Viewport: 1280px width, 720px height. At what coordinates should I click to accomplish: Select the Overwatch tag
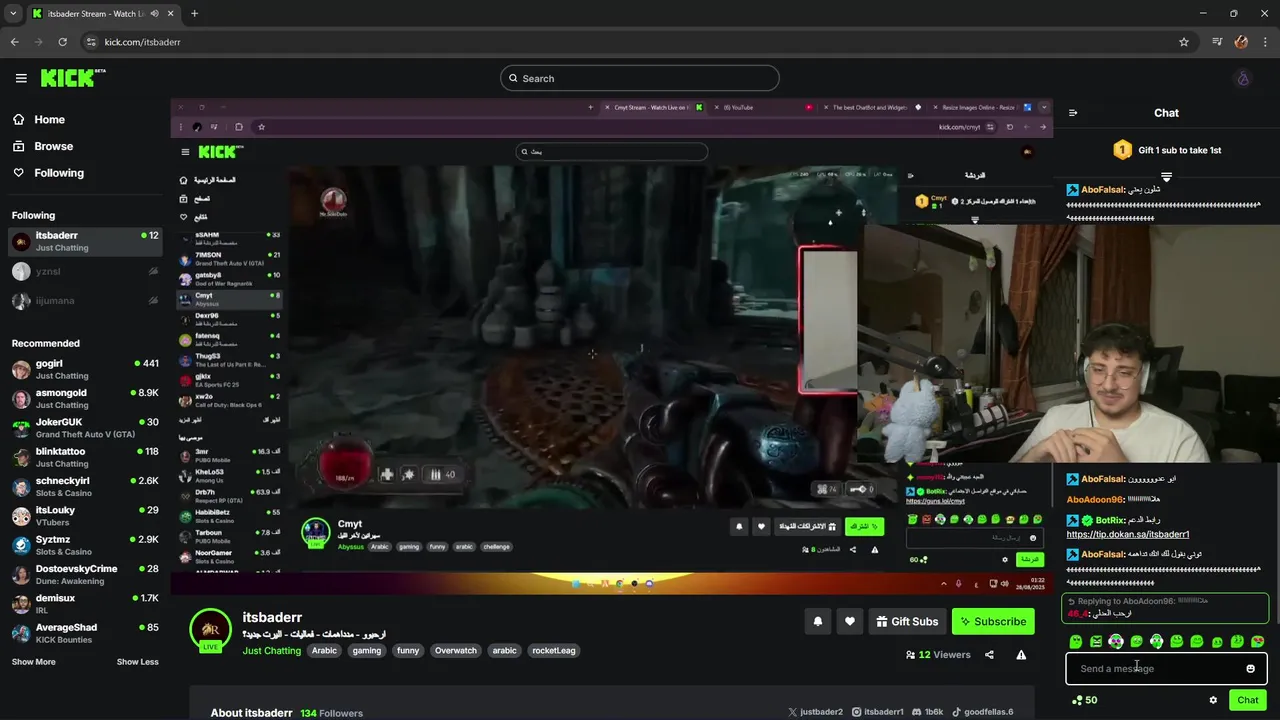pos(455,651)
